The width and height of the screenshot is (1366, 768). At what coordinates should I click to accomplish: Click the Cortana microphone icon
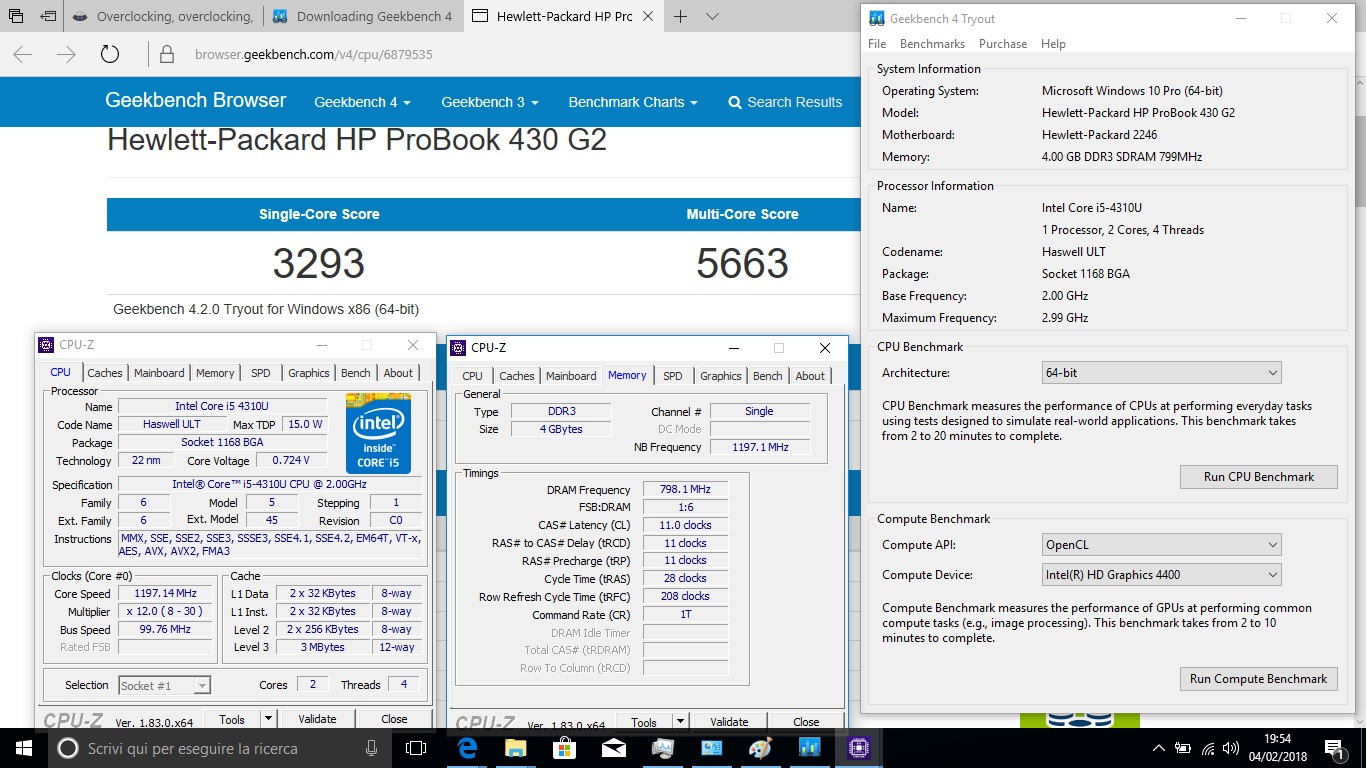tap(371, 748)
